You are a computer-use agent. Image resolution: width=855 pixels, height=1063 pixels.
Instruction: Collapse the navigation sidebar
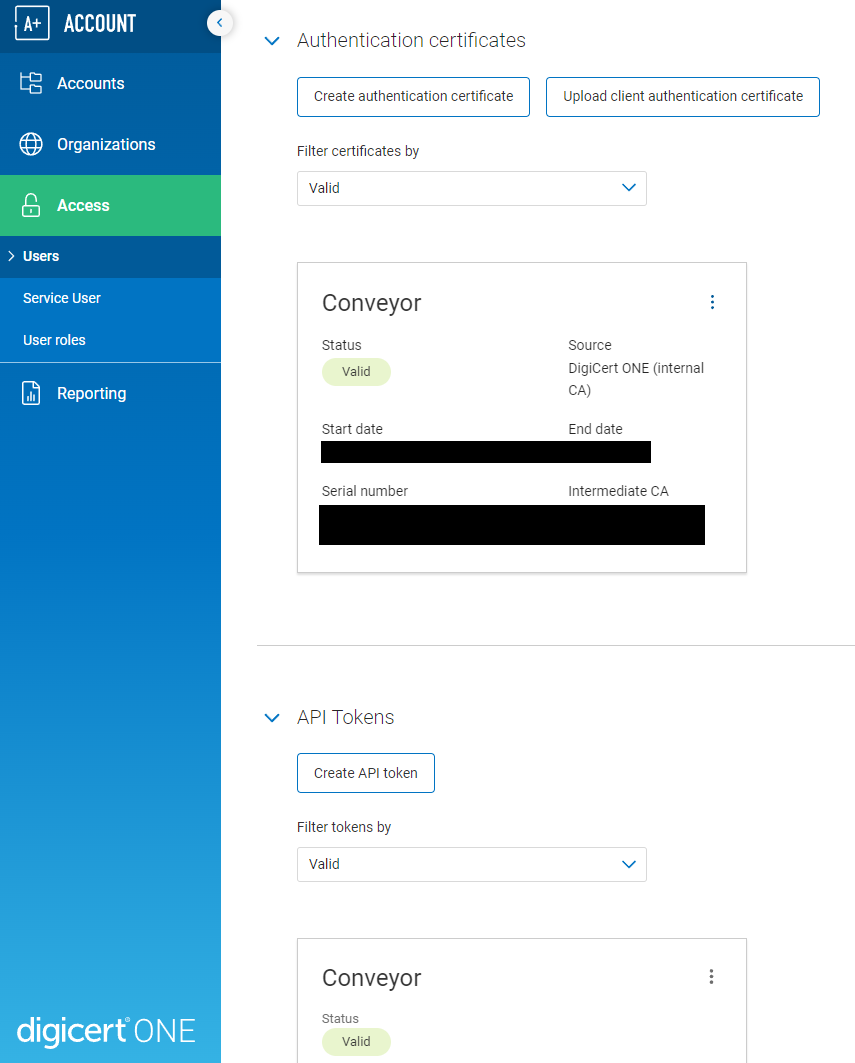point(219,22)
